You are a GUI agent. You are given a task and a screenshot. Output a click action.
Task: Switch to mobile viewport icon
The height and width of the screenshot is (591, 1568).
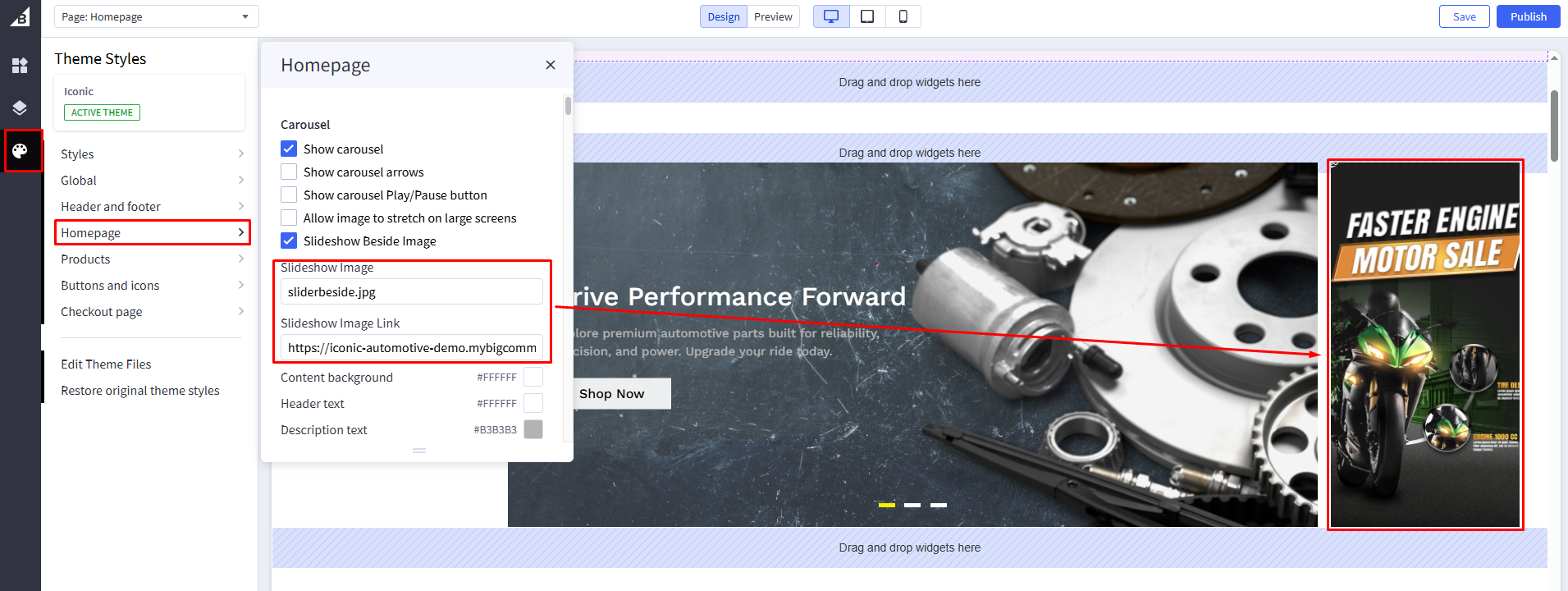click(x=903, y=16)
